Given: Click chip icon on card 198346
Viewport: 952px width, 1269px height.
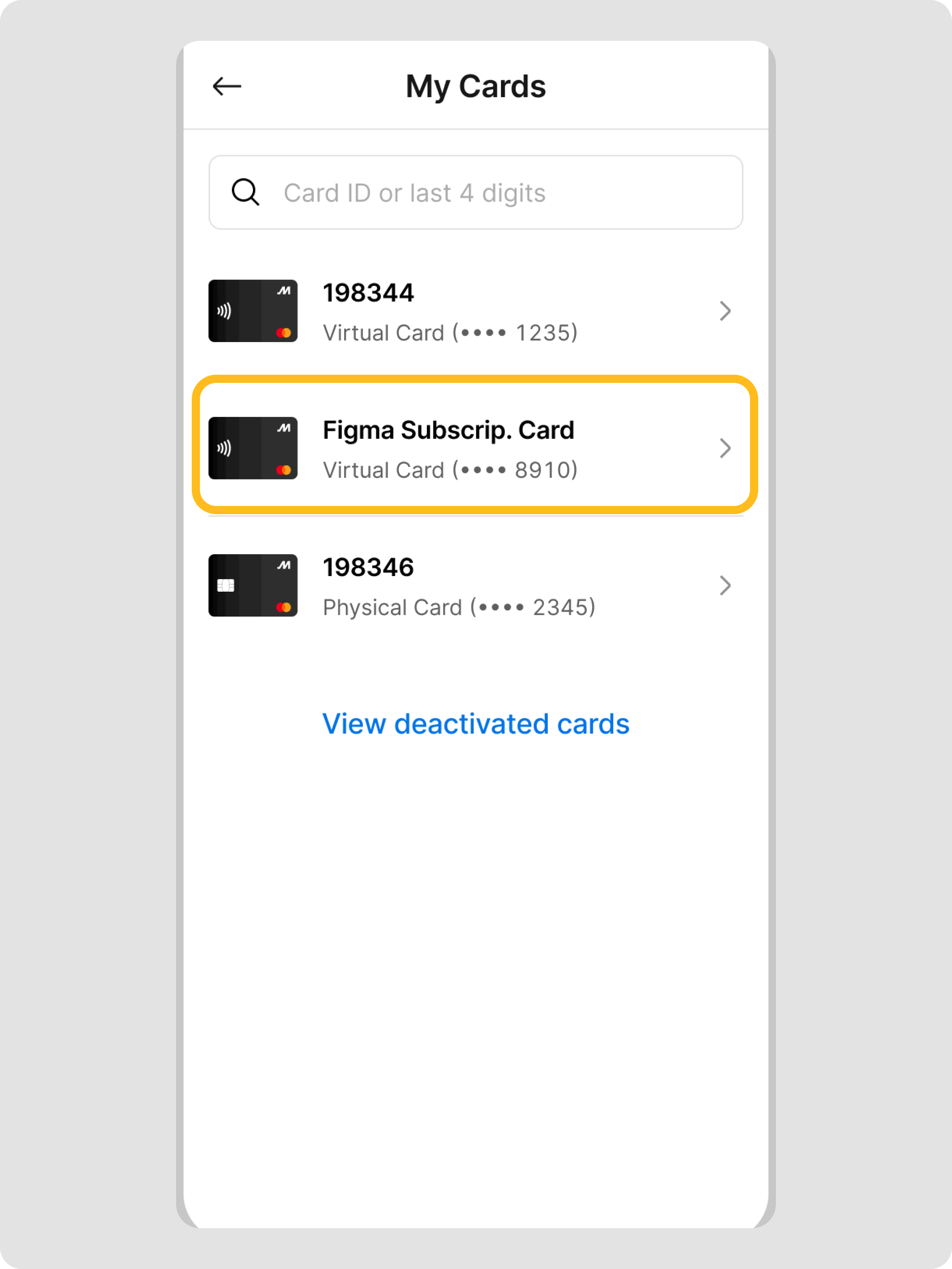Looking at the screenshot, I should coord(226,586).
